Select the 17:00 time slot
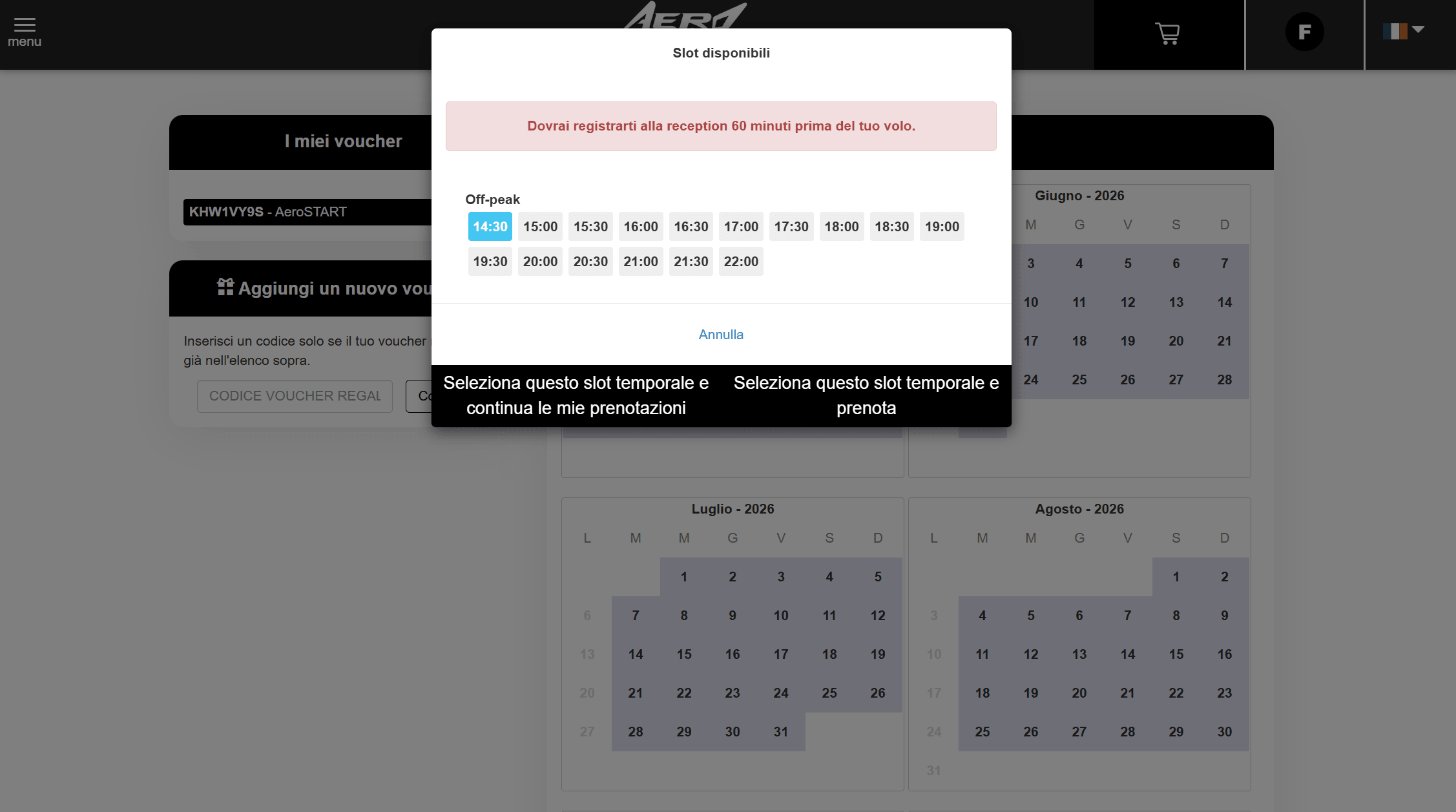 click(741, 227)
